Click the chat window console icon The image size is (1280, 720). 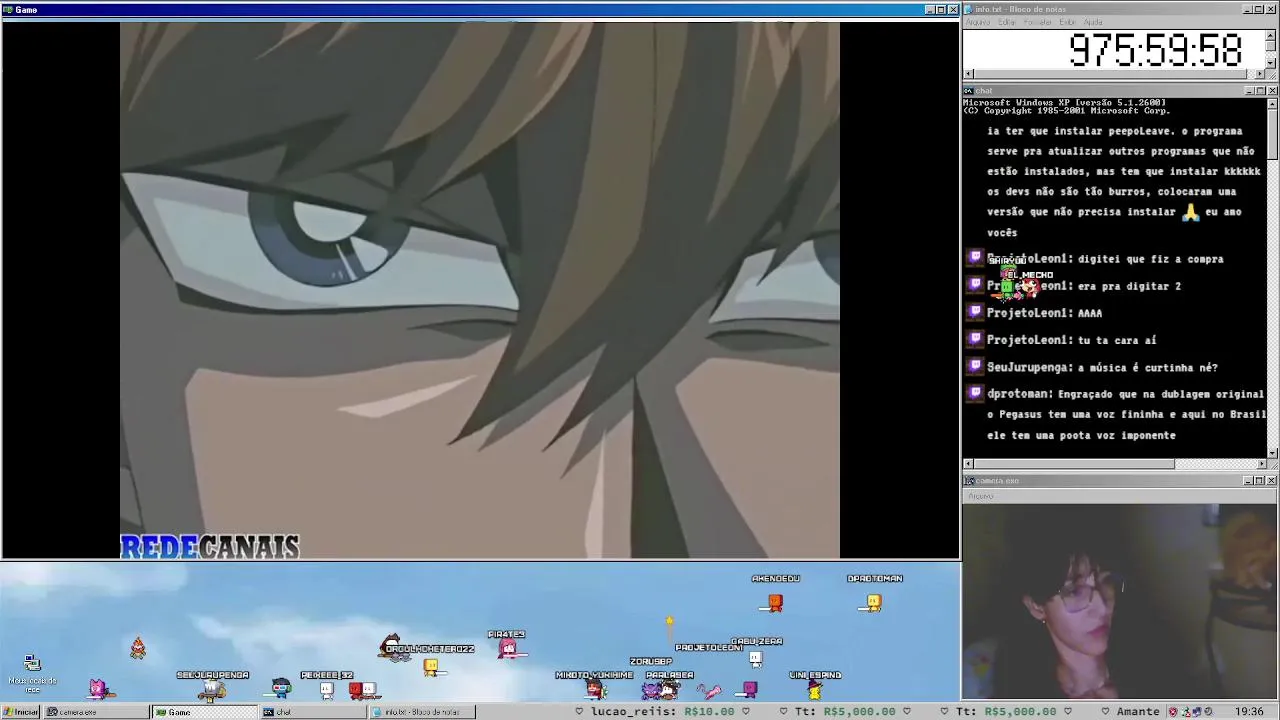pyautogui.click(x=969, y=91)
